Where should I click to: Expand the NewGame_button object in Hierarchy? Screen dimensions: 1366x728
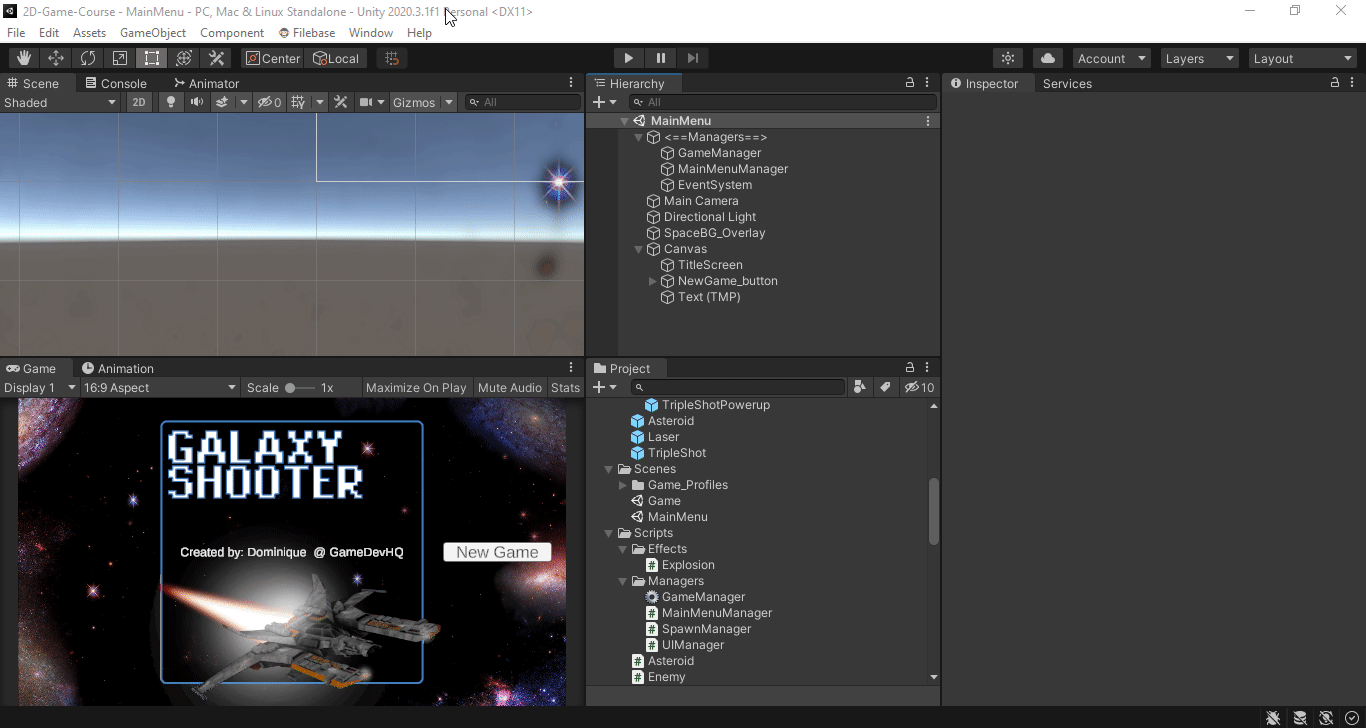653,281
